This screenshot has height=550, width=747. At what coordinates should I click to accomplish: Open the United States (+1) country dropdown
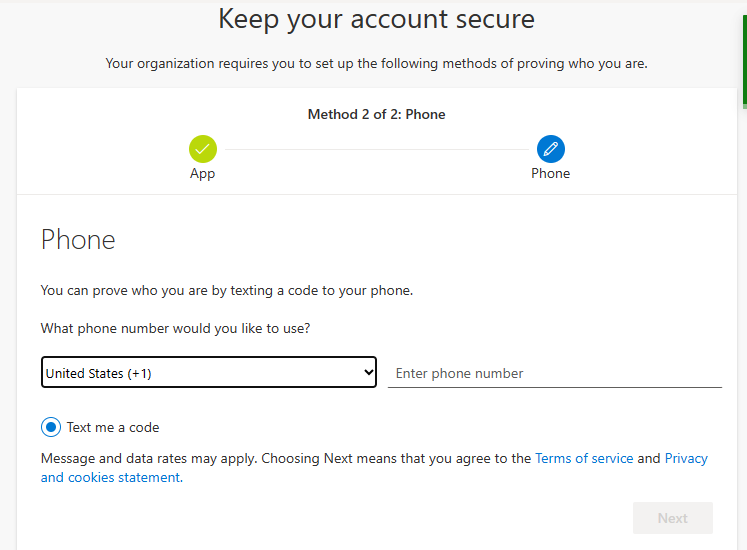[x=209, y=372]
